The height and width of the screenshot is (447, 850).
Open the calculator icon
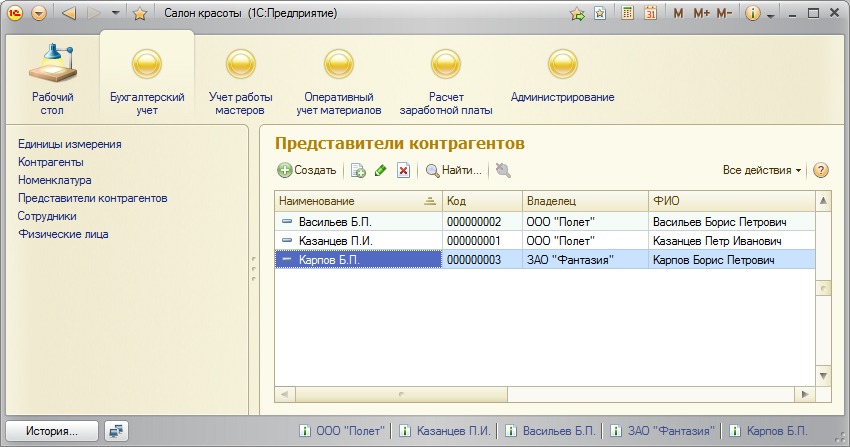point(627,14)
